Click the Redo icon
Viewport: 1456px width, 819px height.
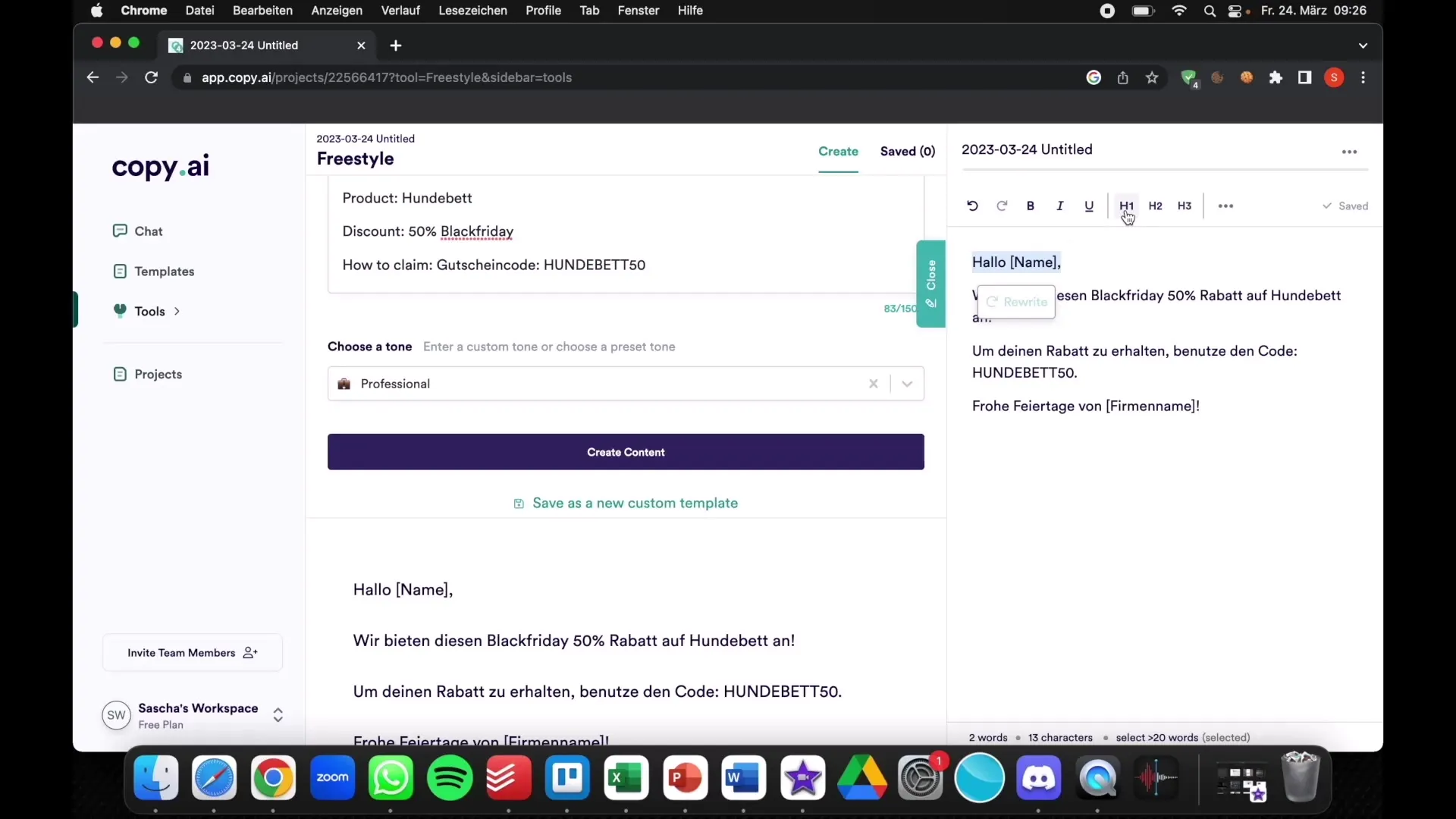click(1001, 206)
